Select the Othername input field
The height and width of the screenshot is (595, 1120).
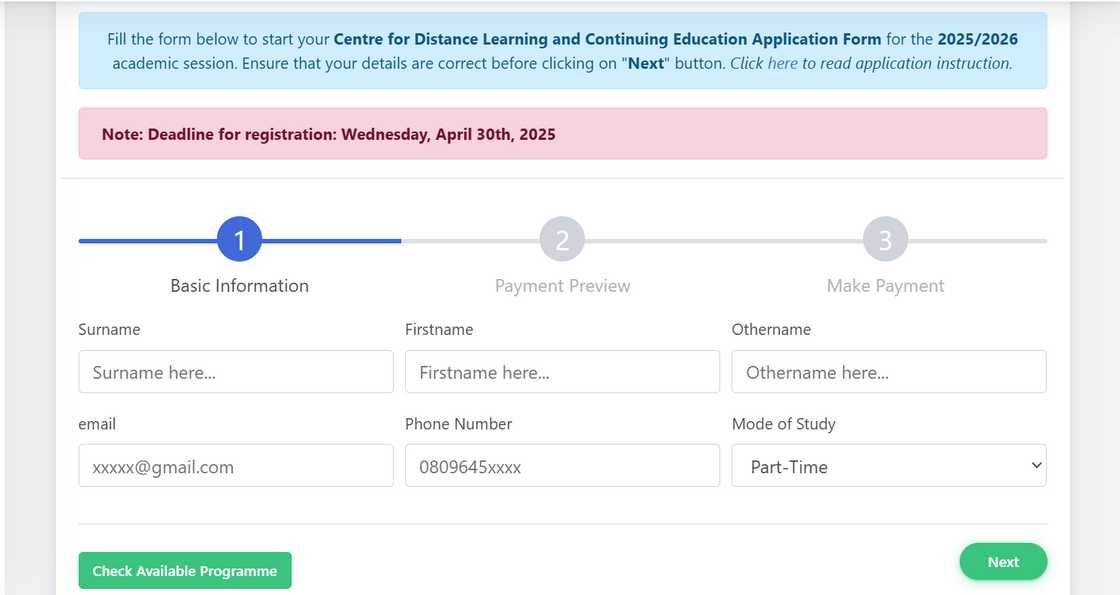pos(888,372)
